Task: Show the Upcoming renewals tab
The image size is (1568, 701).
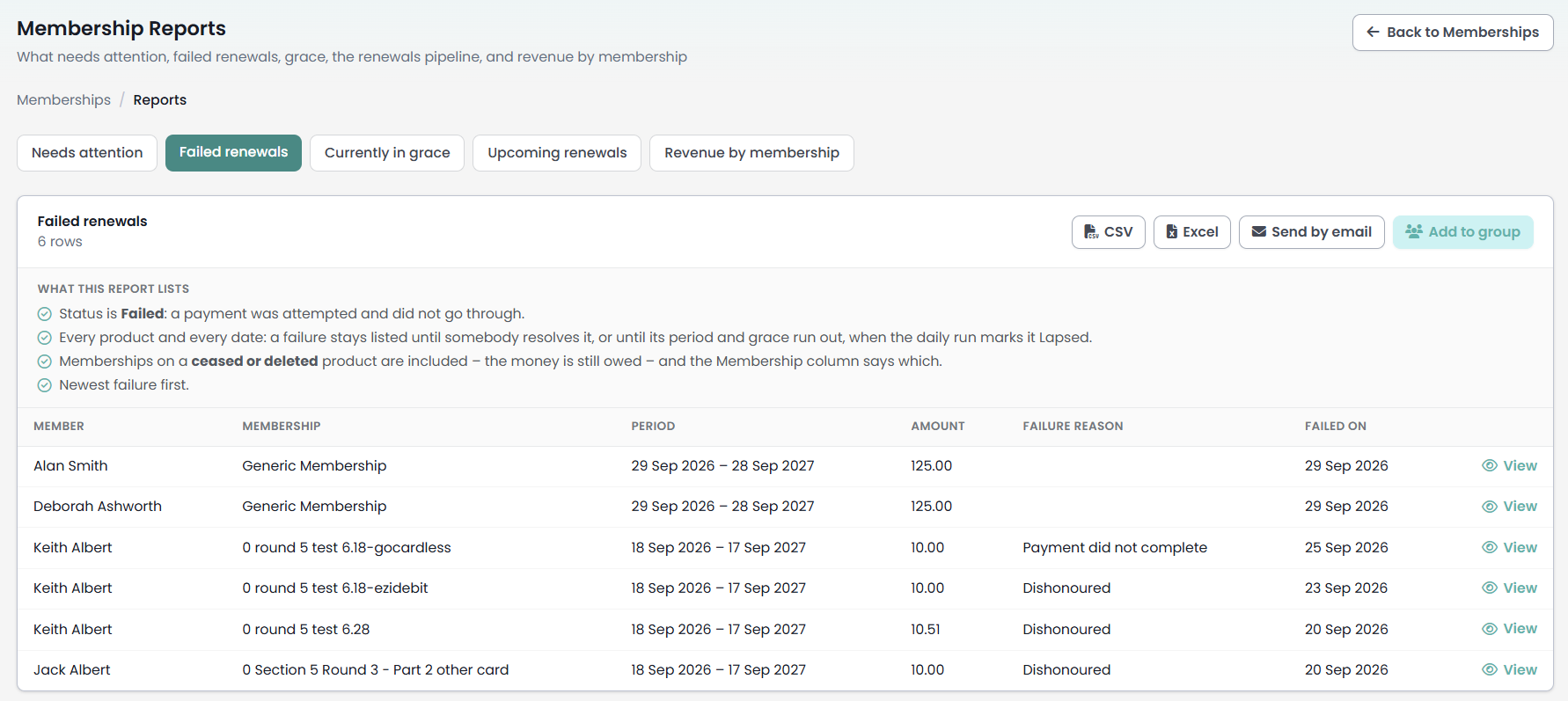Action: pyautogui.click(x=557, y=153)
